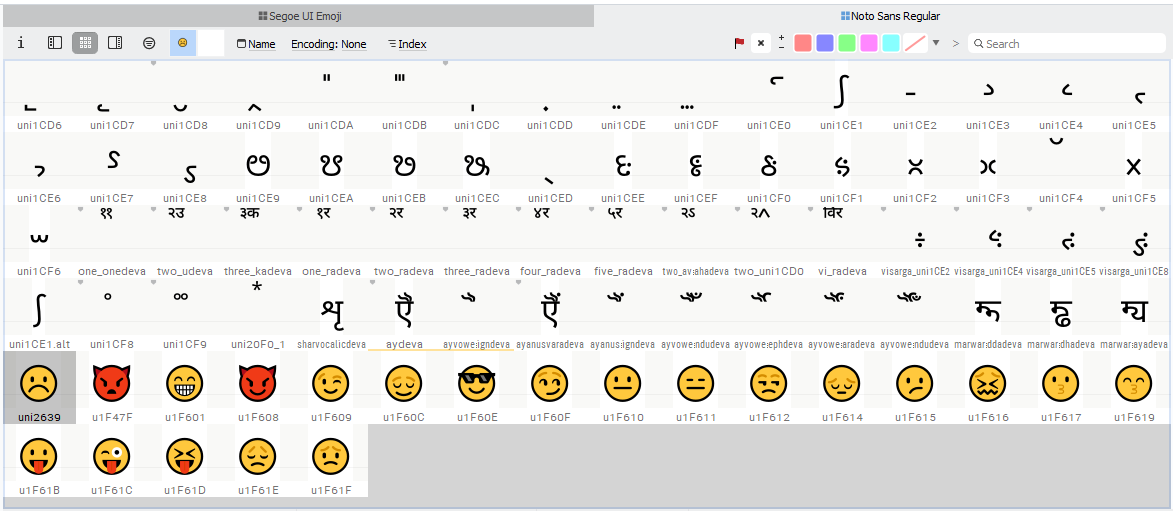Image resolution: width=1173 pixels, height=511 pixels.
Task: Select the u1F60C relieved face glyph
Action: pyautogui.click(x=405, y=387)
